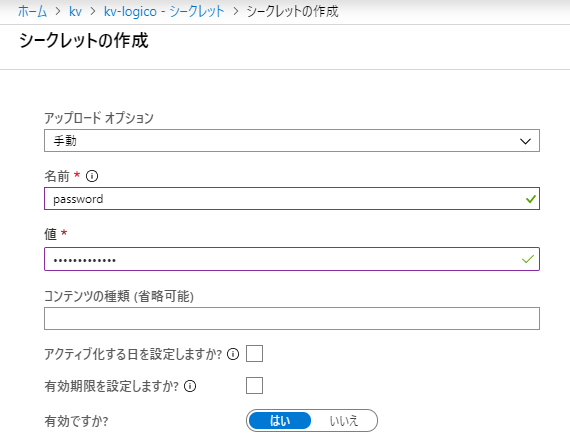The width and height of the screenshot is (570, 448).
Task: Click the シークレットの作成 page title
Action: (84, 40)
